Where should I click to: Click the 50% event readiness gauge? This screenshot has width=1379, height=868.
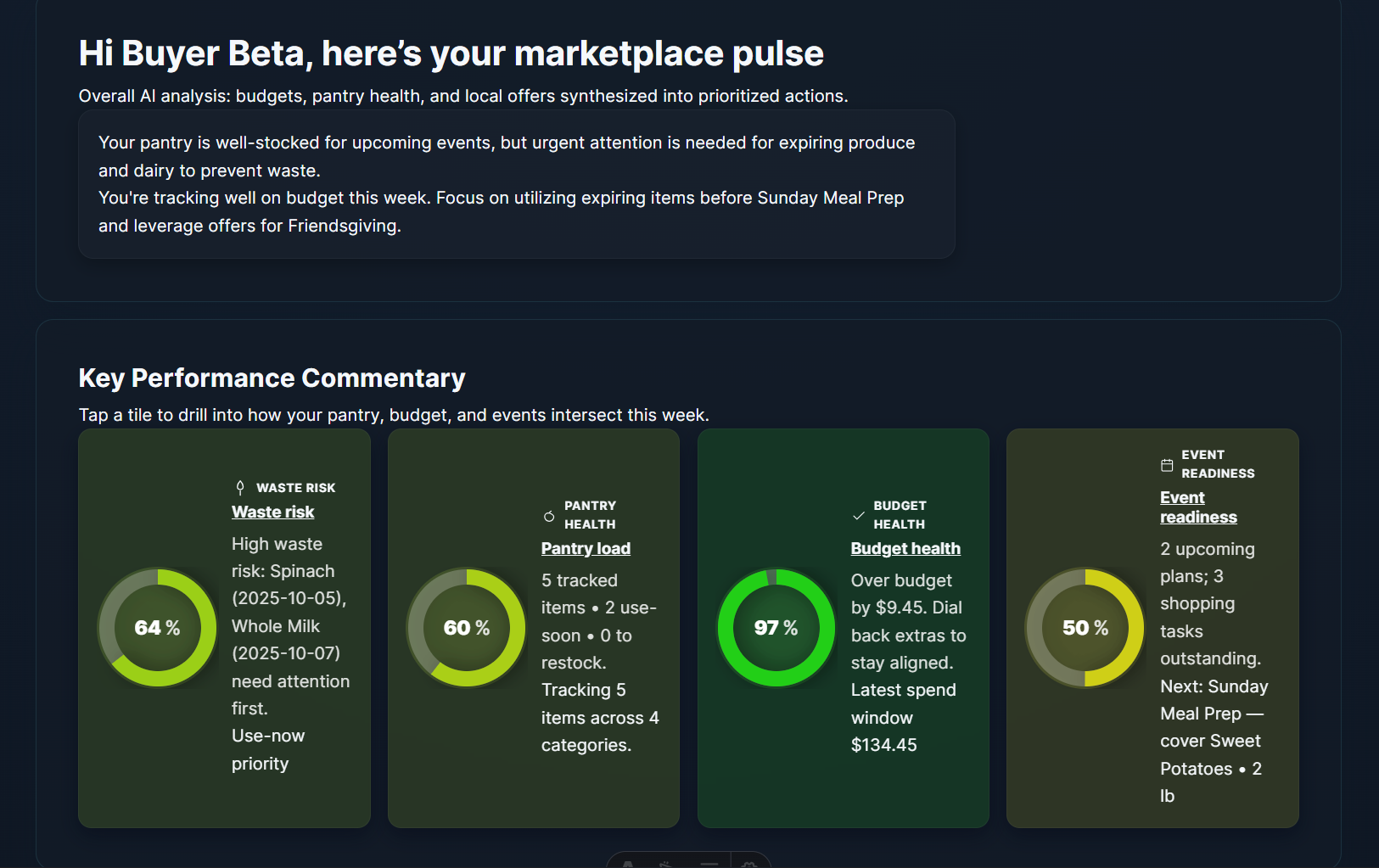tap(1085, 628)
